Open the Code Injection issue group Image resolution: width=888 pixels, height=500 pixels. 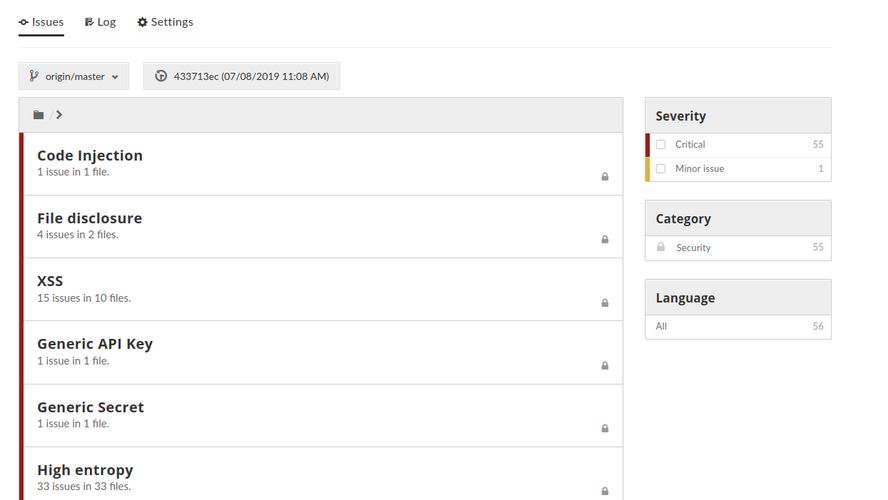point(90,156)
